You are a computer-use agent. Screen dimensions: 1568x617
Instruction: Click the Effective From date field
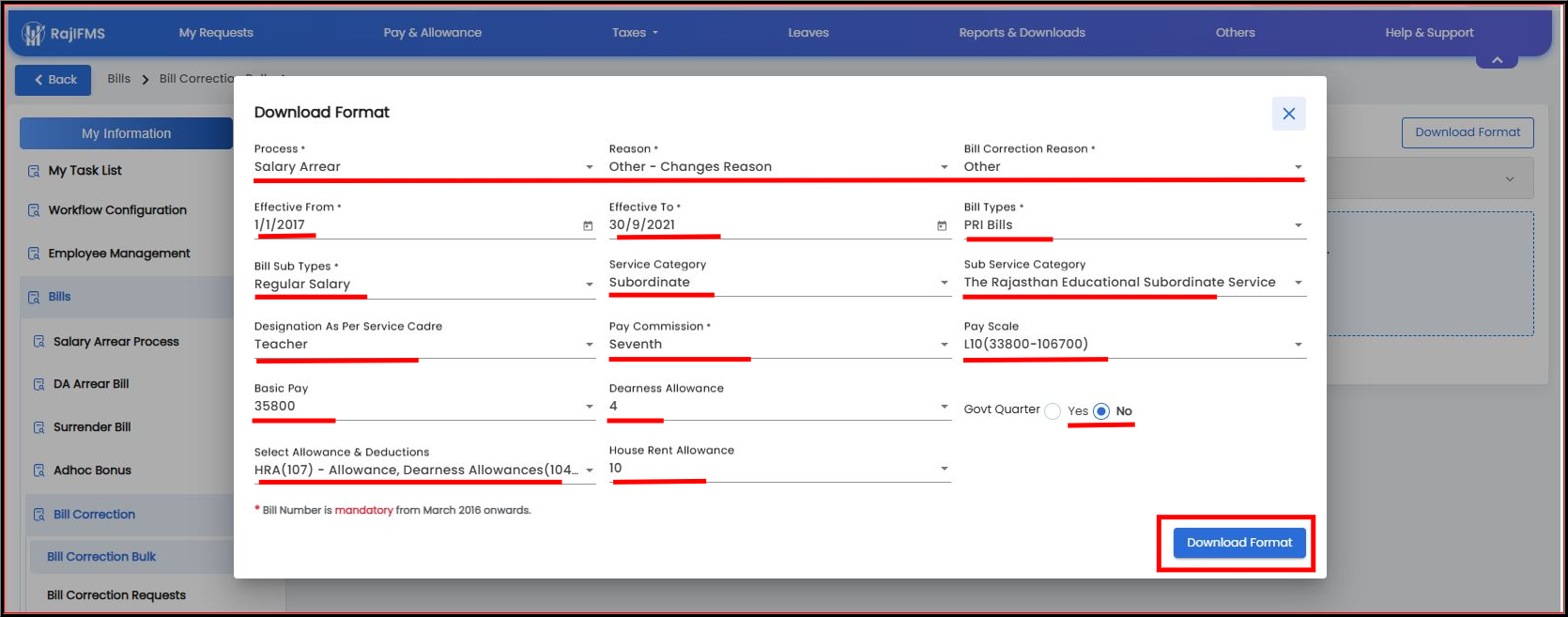pos(424,225)
